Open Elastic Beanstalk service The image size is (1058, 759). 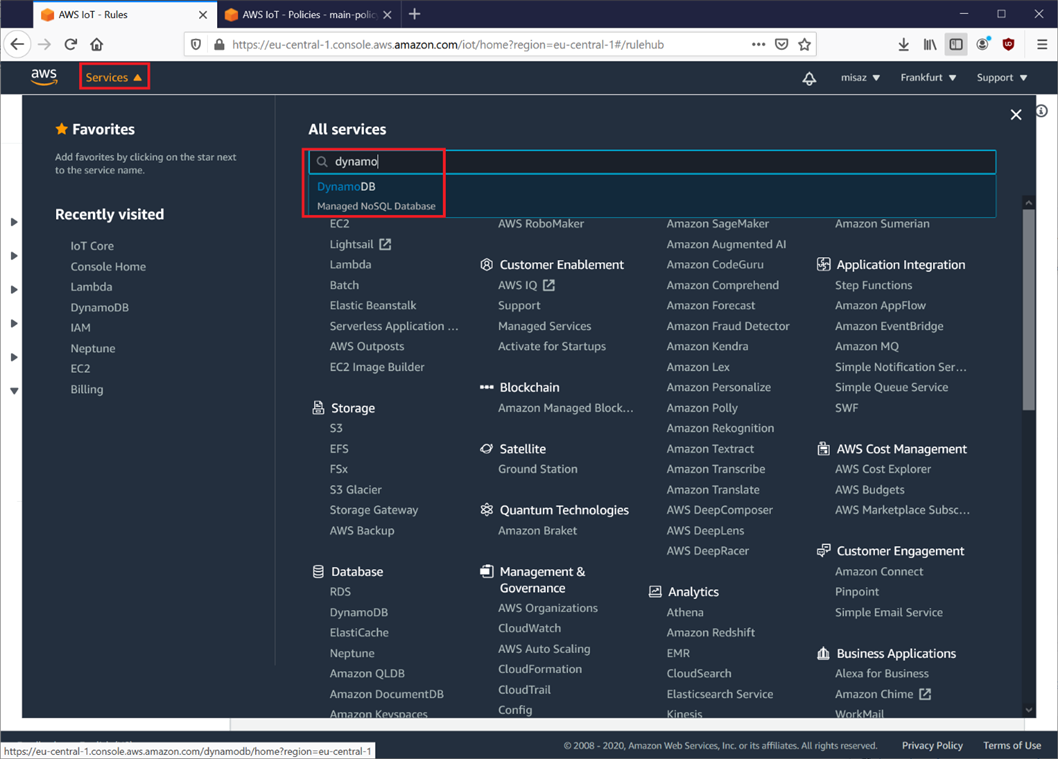(x=372, y=306)
